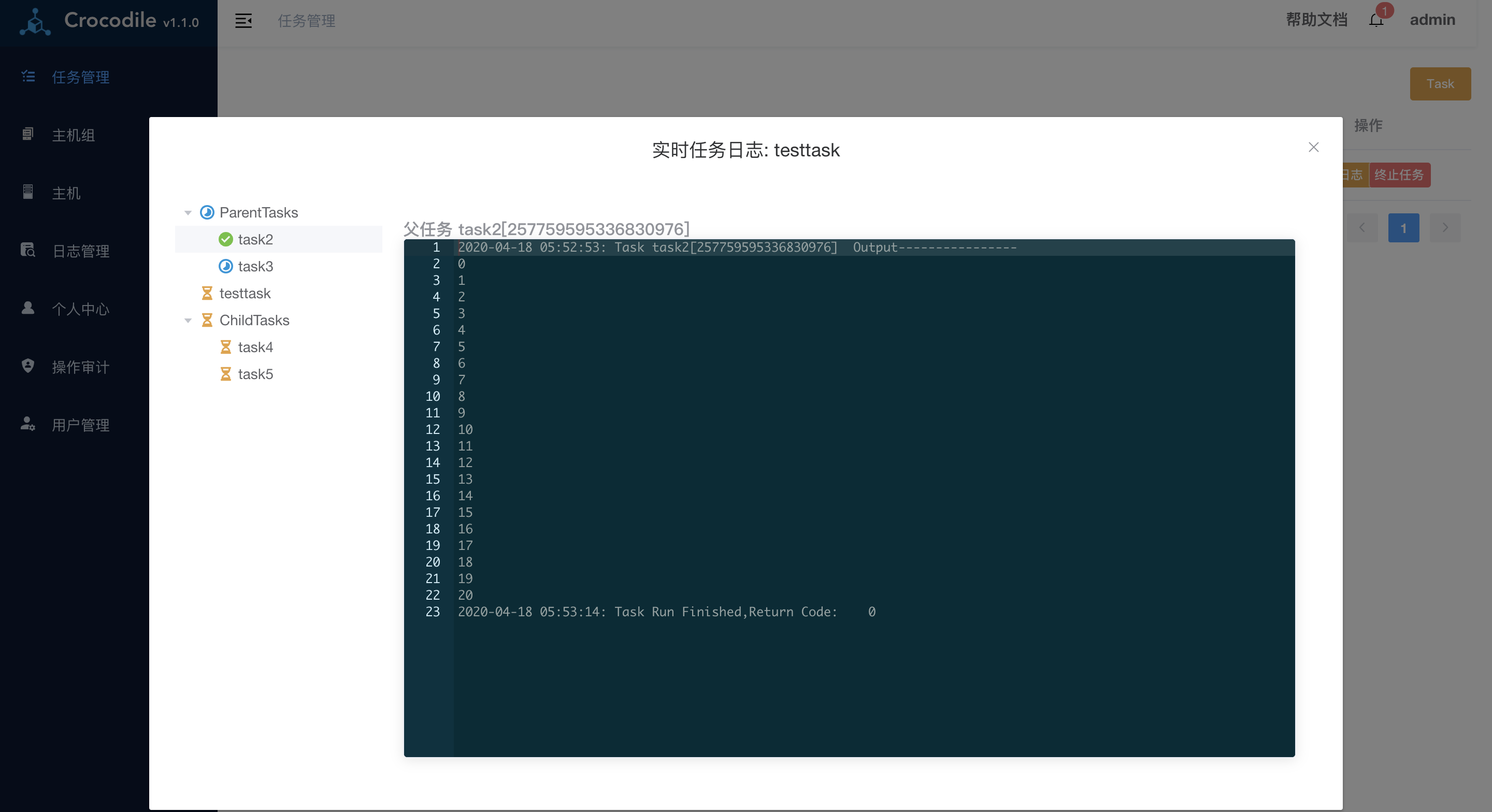1492x812 pixels.
Task: Select task3 in the task tree
Action: [x=255, y=266]
